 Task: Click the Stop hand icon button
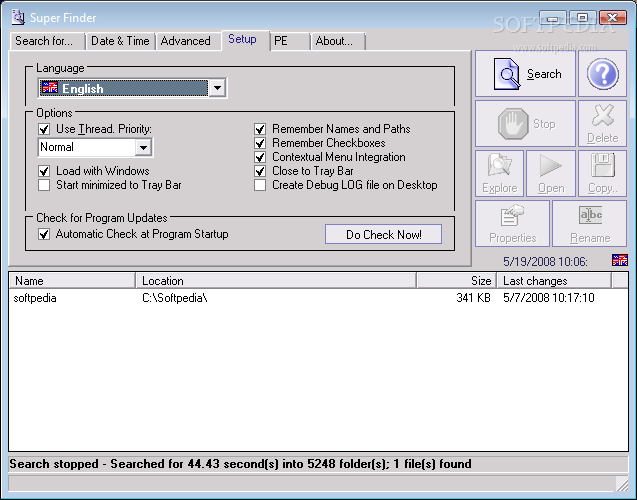pyautogui.click(x=525, y=123)
